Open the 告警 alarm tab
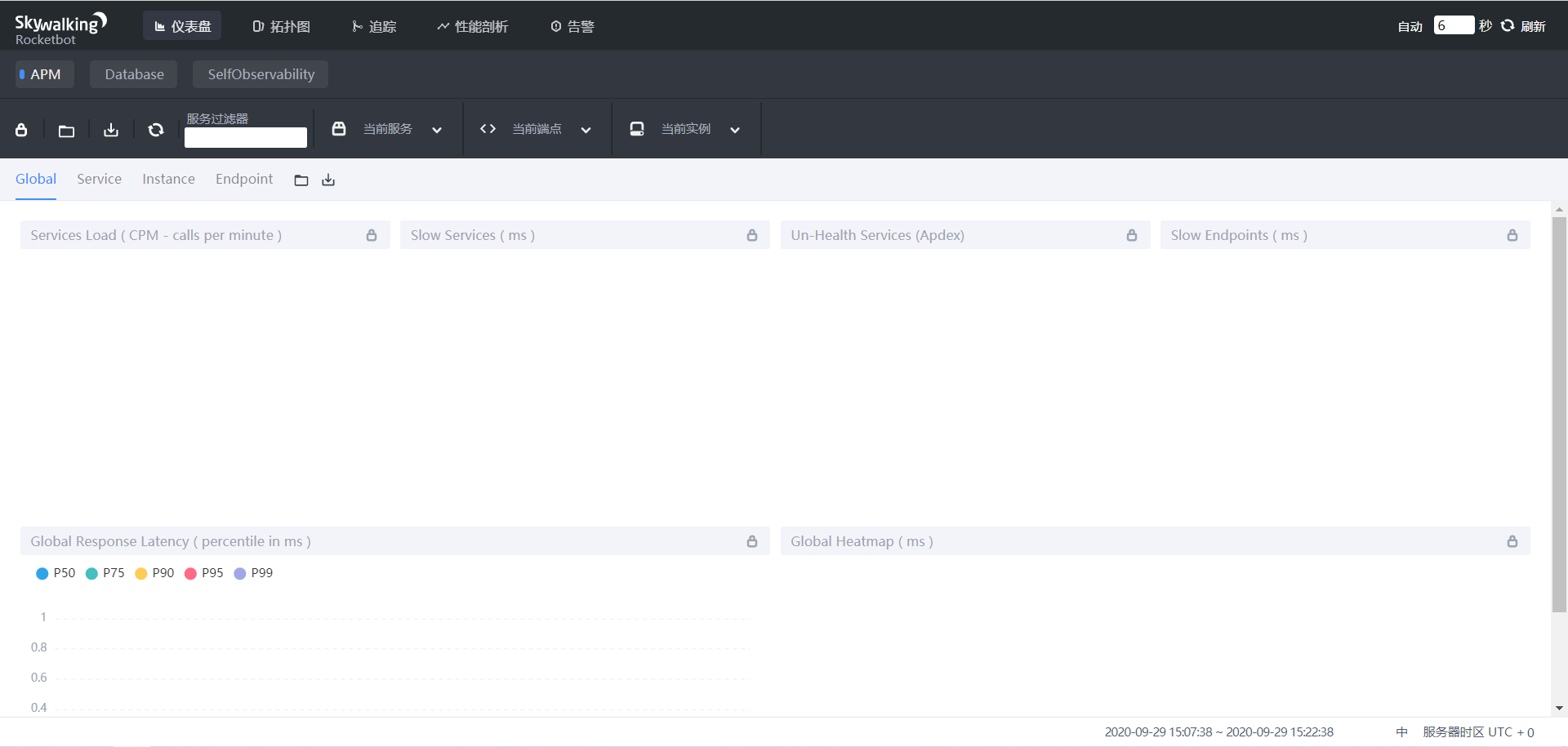Screen dimensions: 1568x747 [572, 26]
